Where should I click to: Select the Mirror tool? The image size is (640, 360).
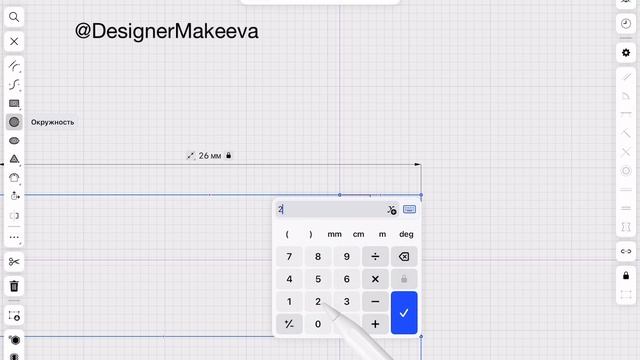click(14, 216)
